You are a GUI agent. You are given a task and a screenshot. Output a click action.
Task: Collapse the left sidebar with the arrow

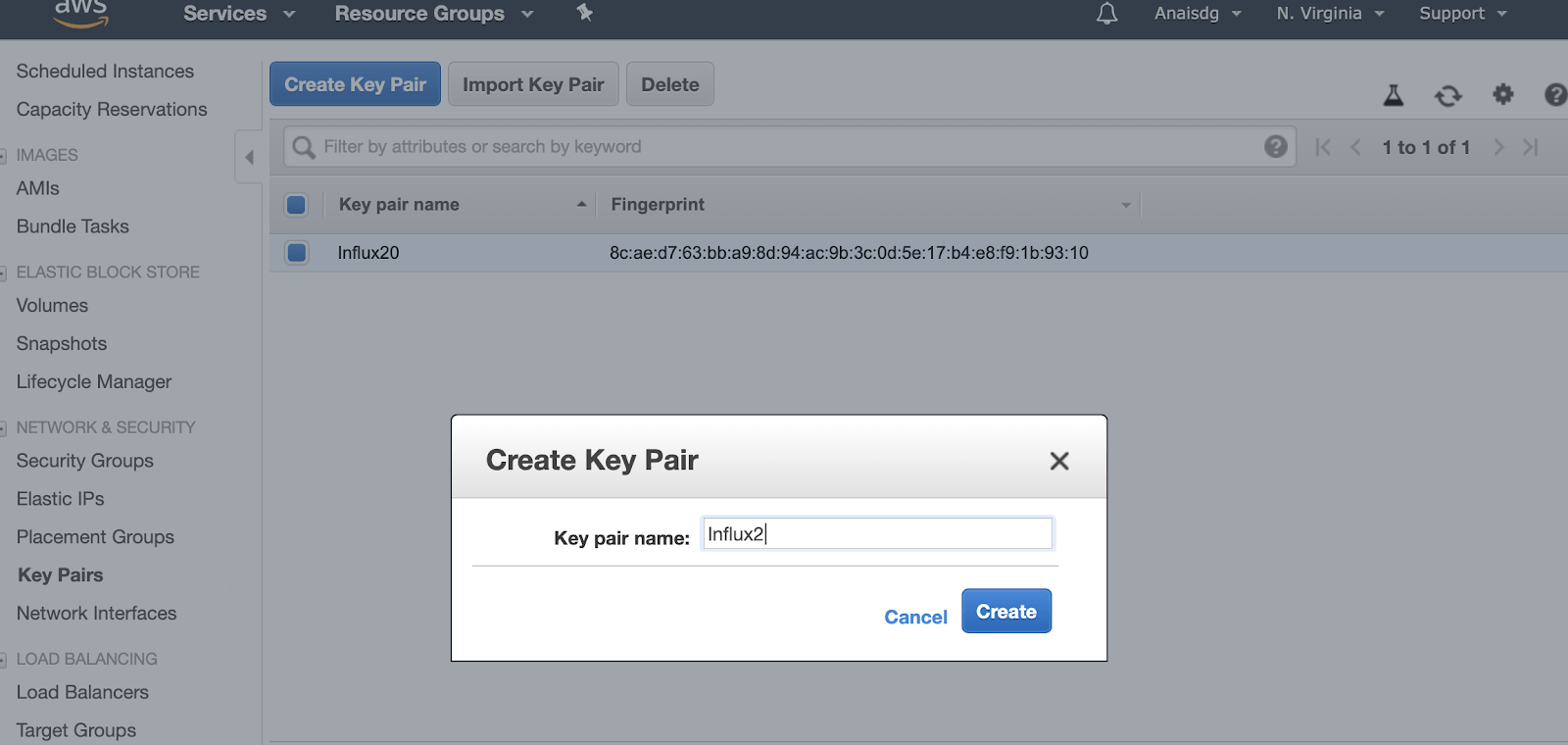click(249, 156)
